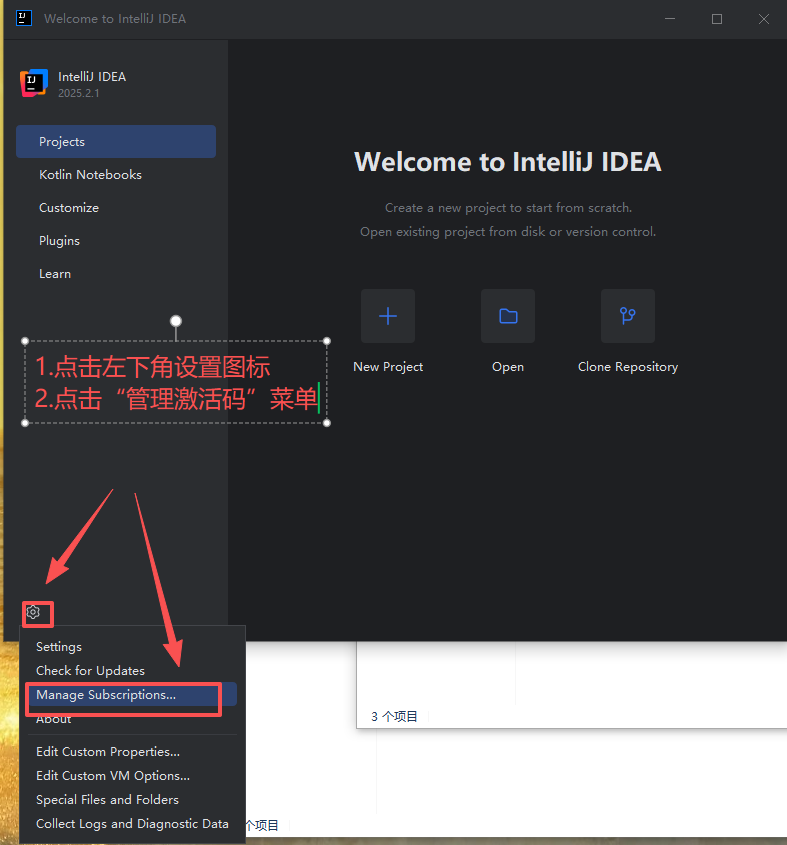
Task: Select Check for Updates menu item
Action: (90, 671)
